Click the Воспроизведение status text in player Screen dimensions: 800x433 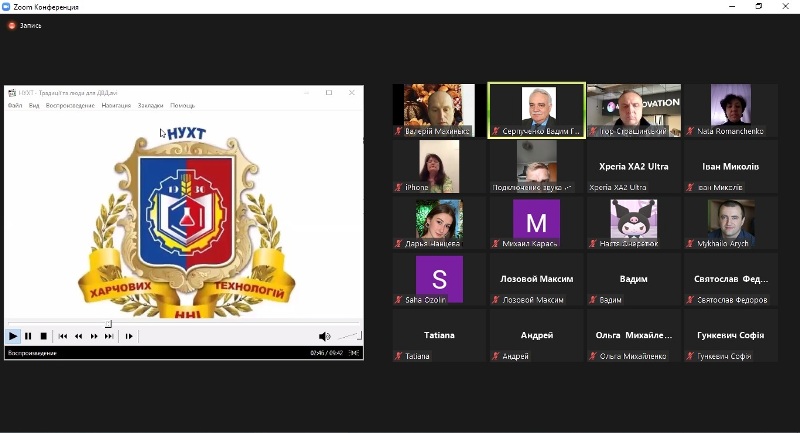point(32,353)
